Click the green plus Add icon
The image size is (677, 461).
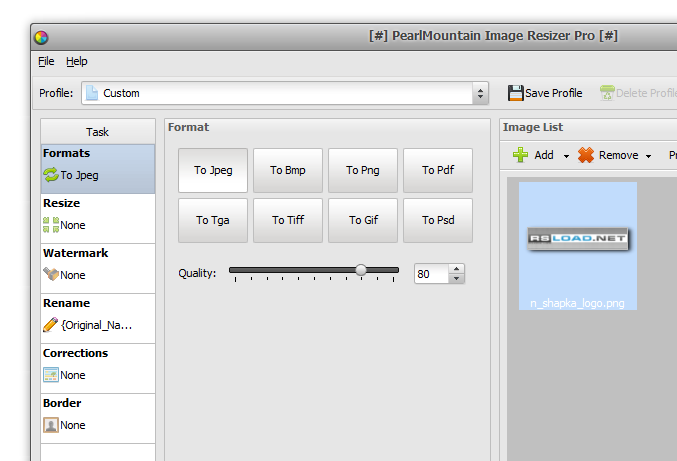520,155
